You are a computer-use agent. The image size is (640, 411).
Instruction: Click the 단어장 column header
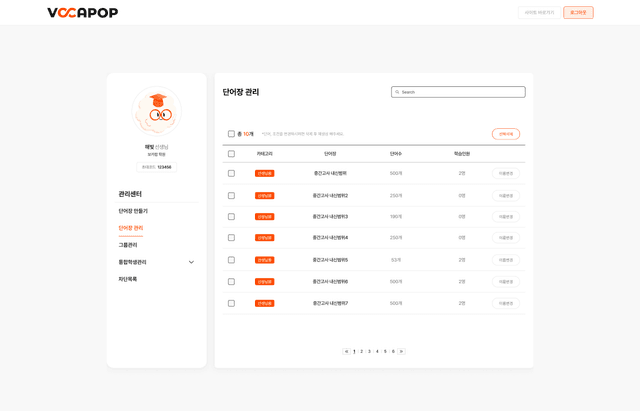pyautogui.click(x=330, y=154)
